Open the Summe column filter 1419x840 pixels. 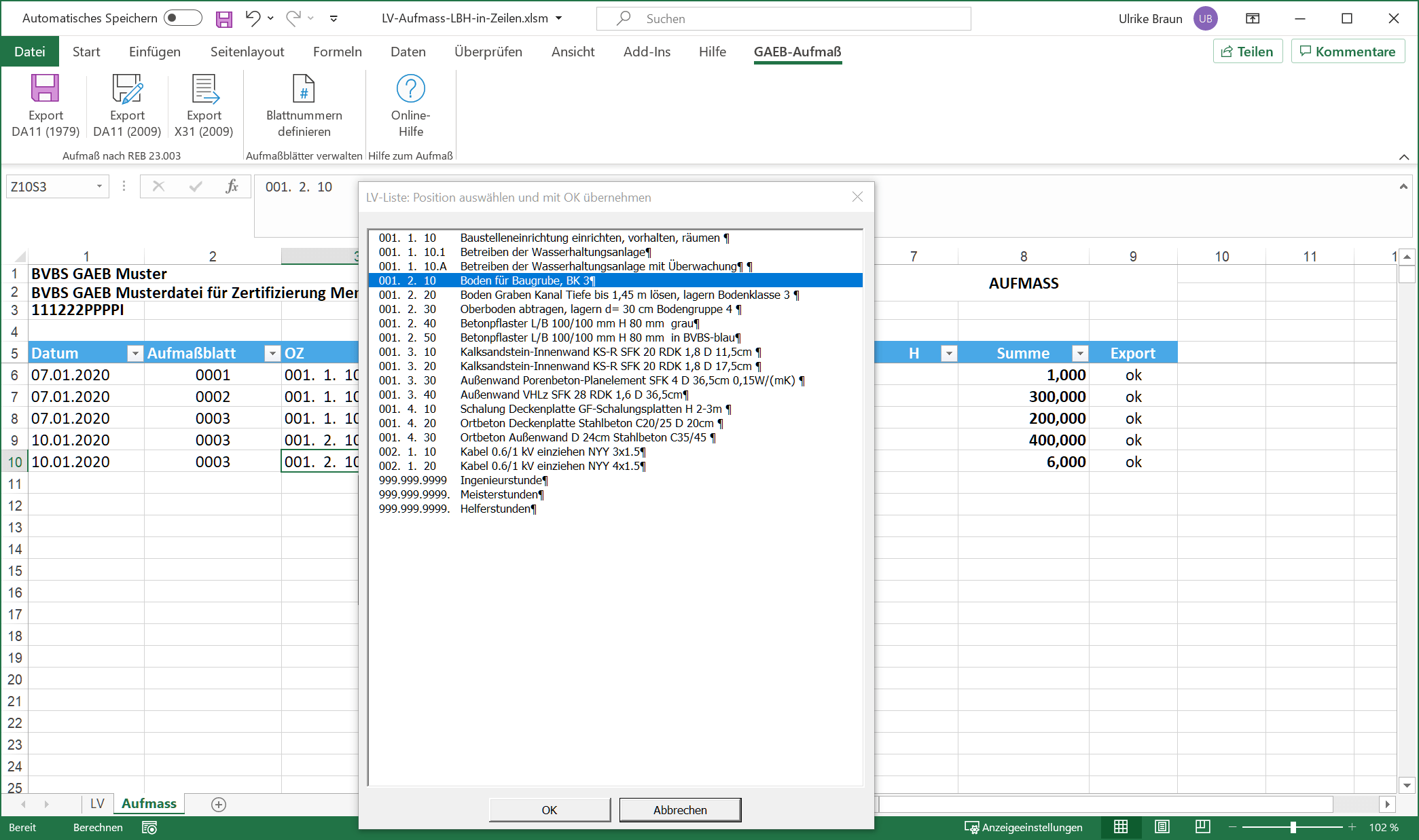[x=1079, y=353]
